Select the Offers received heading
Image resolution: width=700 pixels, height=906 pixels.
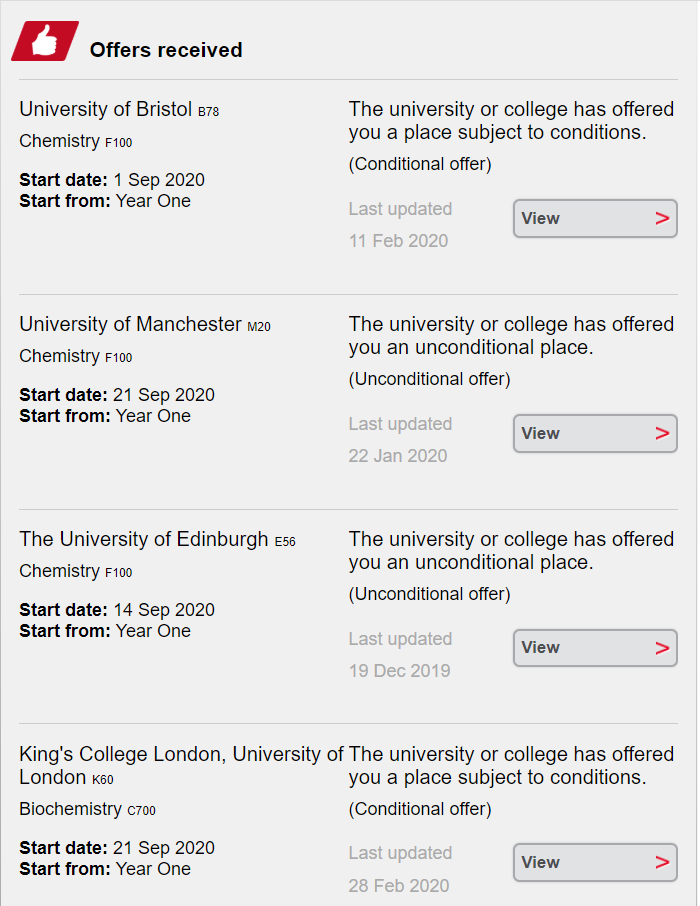point(166,50)
